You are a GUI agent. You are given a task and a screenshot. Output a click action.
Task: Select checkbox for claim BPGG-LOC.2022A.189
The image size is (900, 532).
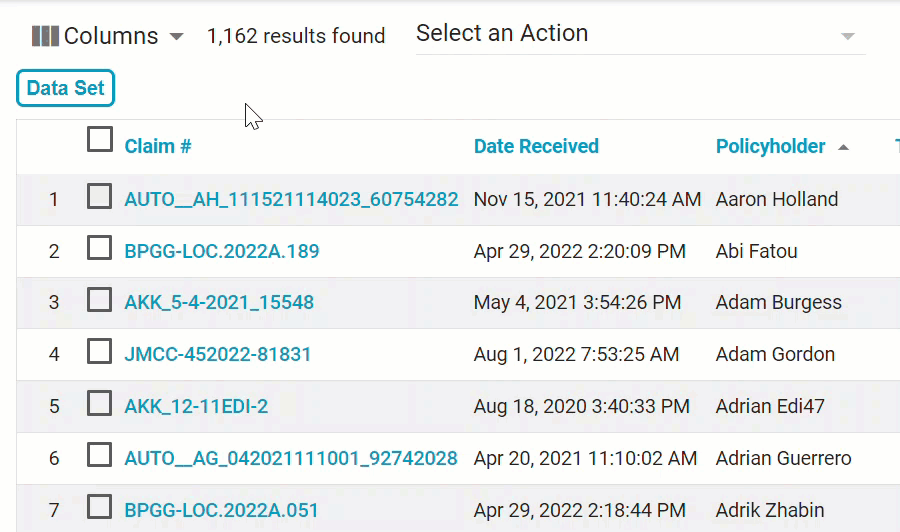[x=100, y=250]
